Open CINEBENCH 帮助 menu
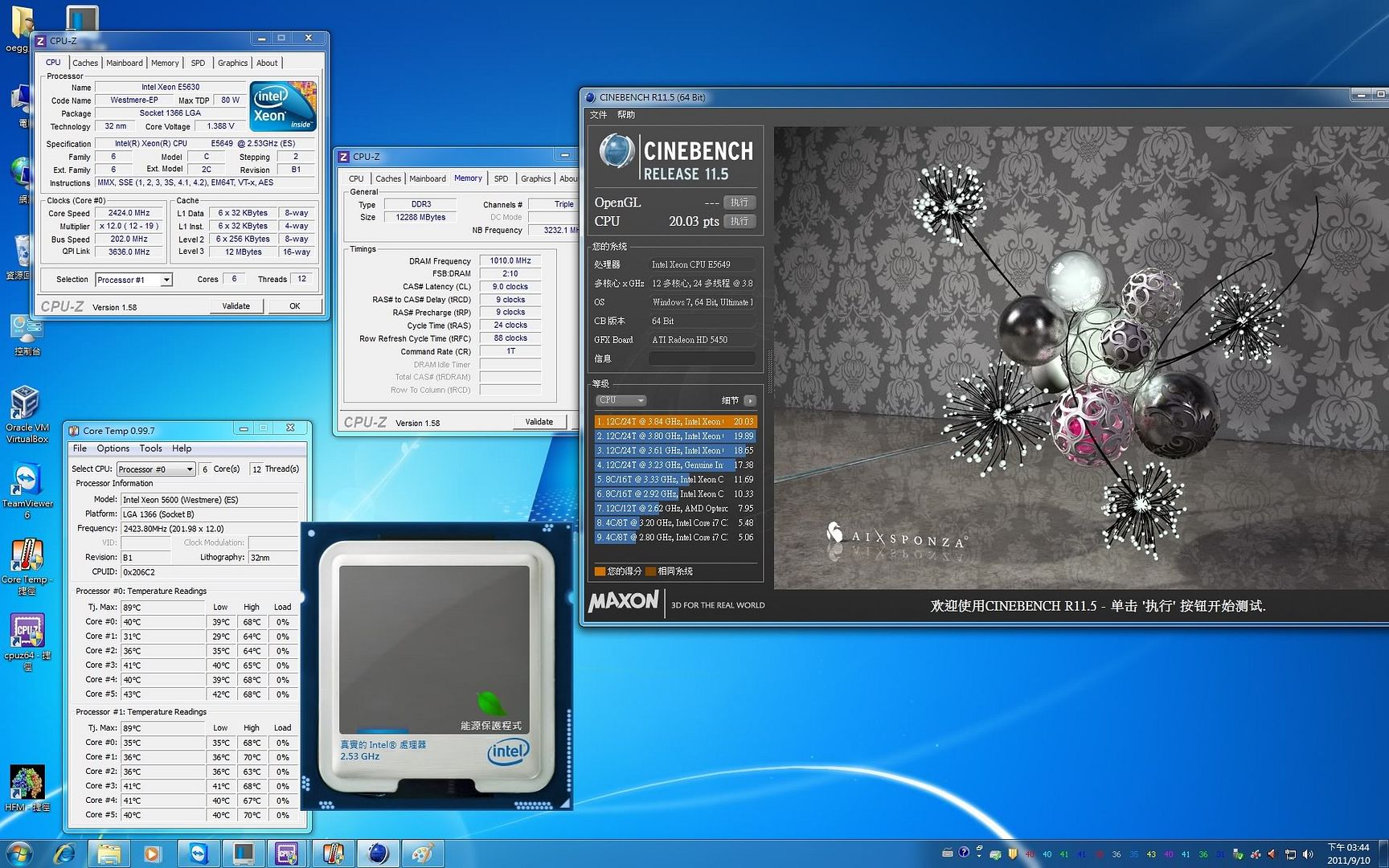1389x868 pixels. [626, 115]
